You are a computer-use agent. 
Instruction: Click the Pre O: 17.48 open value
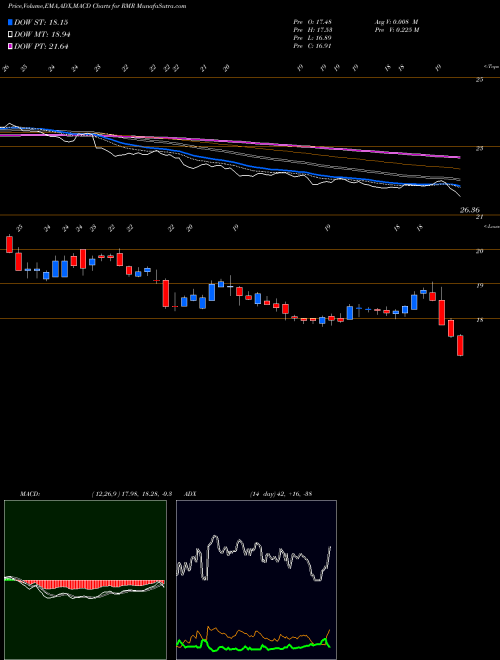pyautogui.click(x=312, y=22)
